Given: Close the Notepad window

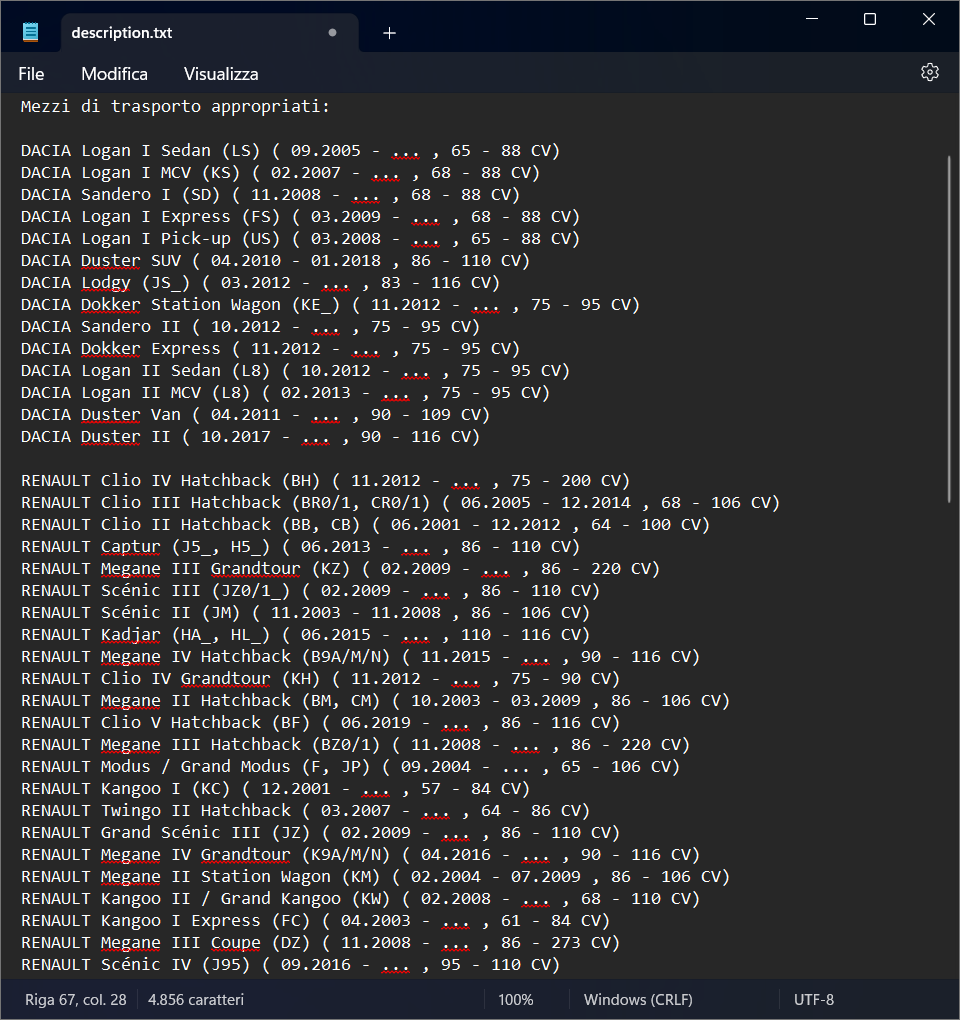Looking at the screenshot, I should (x=929, y=19).
